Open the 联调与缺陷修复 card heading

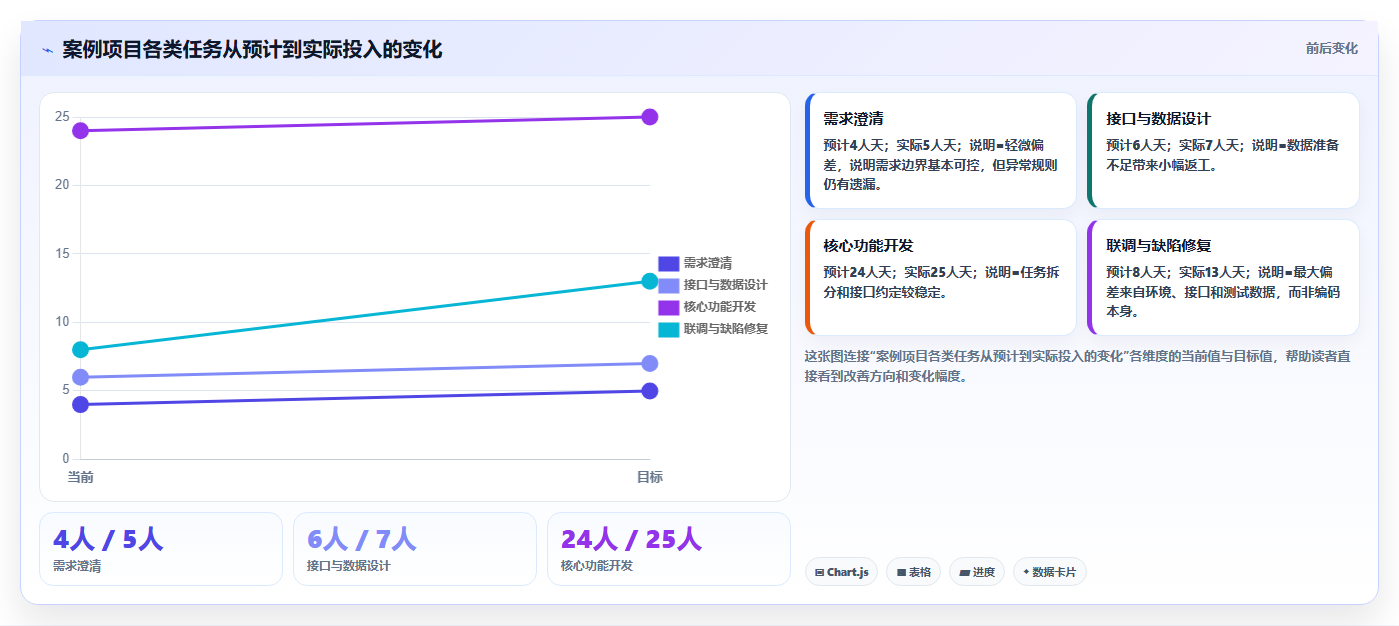point(1158,245)
